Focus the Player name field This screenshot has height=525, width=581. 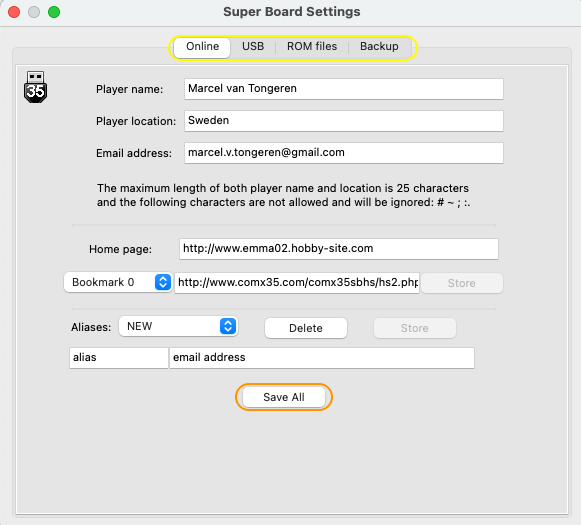tap(344, 89)
